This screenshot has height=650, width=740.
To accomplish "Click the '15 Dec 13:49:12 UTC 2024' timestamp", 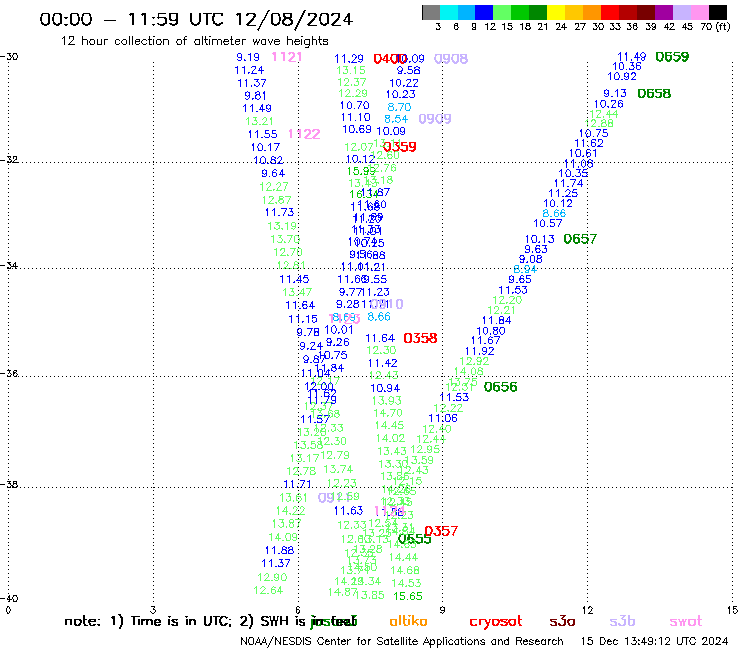I will coord(655,642).
